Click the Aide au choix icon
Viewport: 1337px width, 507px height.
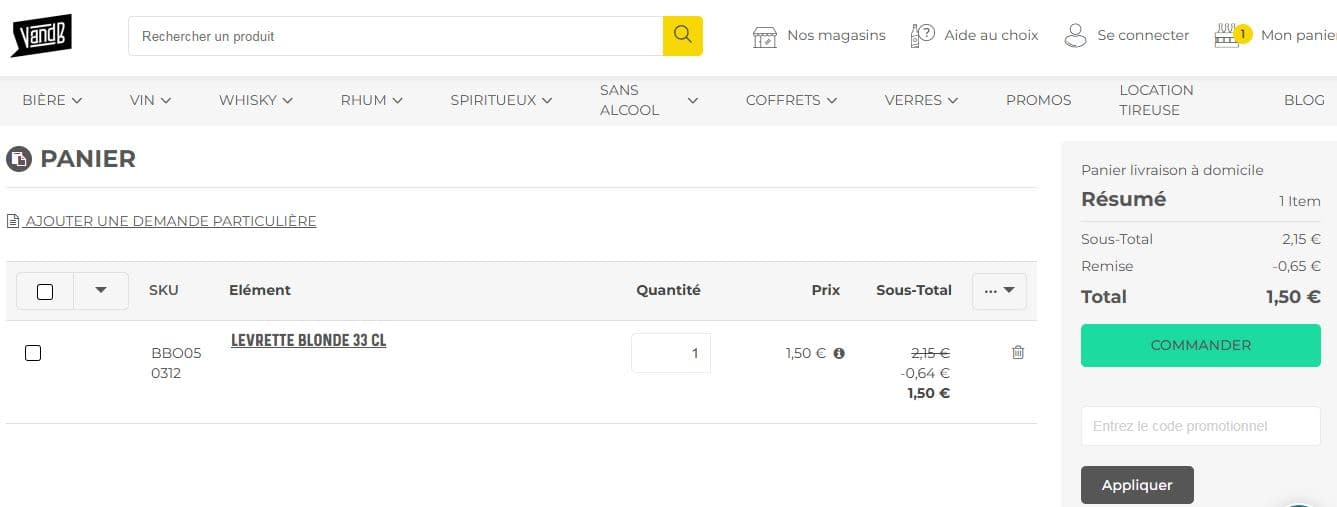[x=922, y=36]
